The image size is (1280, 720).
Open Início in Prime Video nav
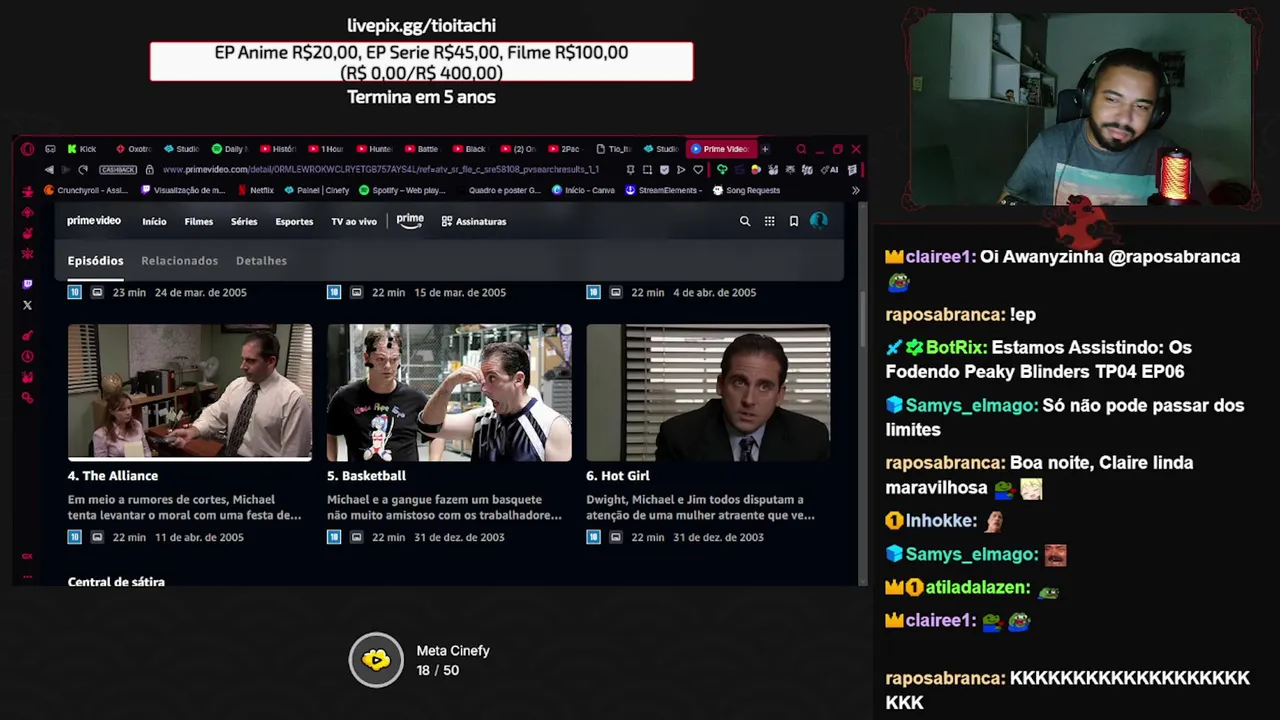[x=154, y=221]
